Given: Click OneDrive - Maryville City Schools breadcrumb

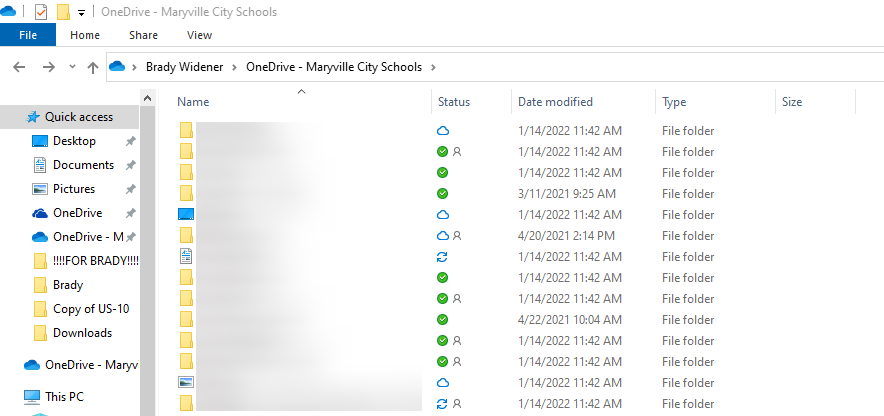Looking at the screenshot, I should [x=334, y=67].
